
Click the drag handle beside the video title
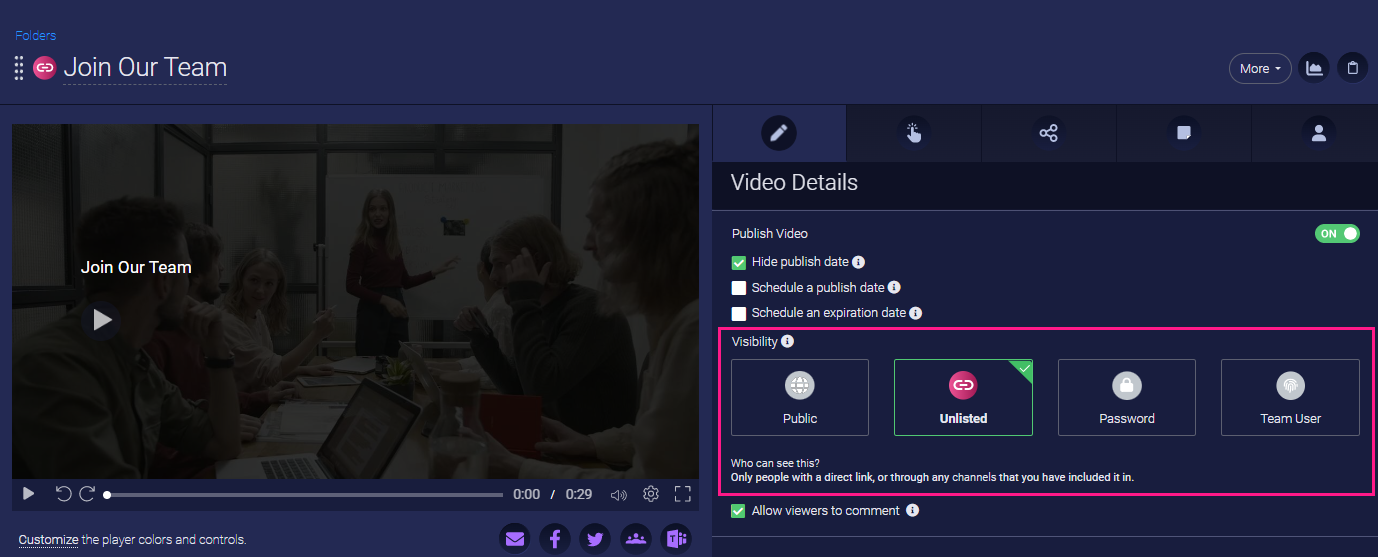point(19,68)
